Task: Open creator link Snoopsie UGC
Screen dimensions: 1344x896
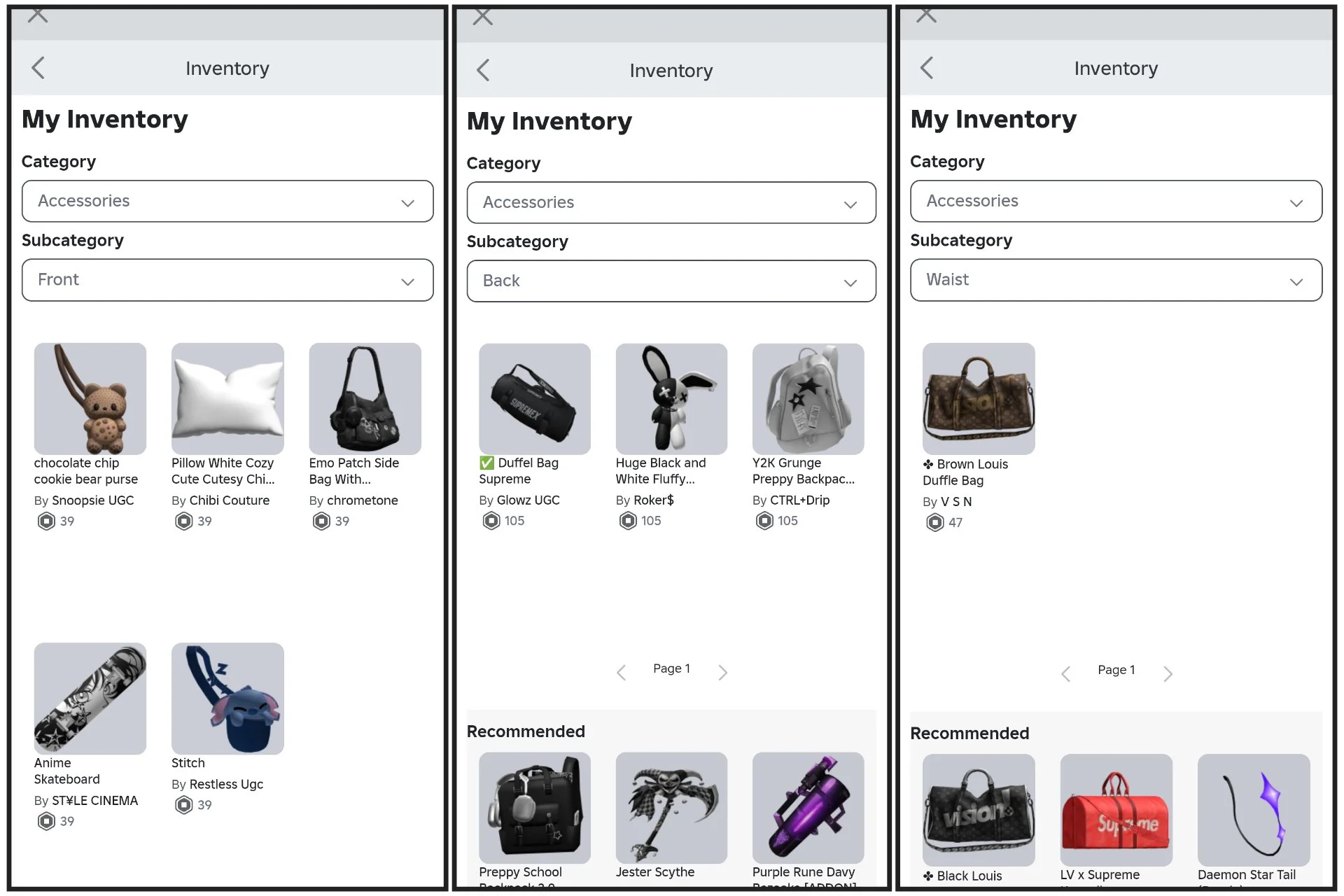Action: click(92, 500)
